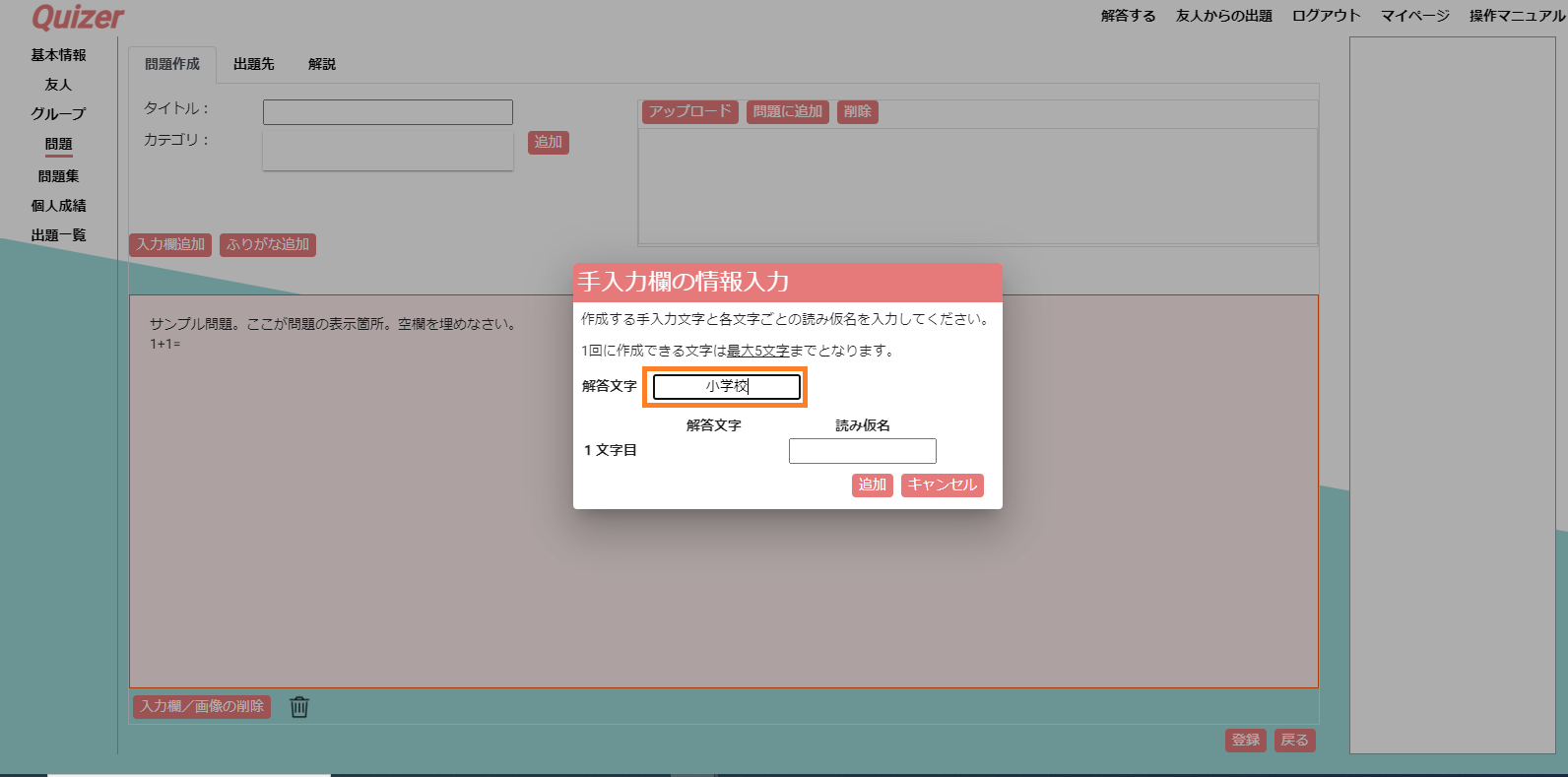Click the 読み仮名 input for 1文字目

click(863, 451)
